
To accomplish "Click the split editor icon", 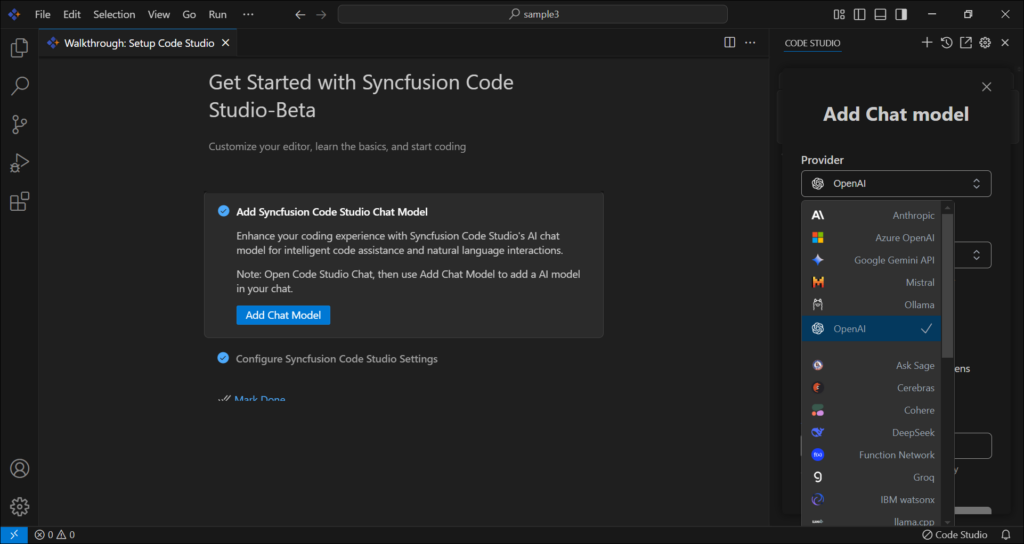I will 730,43.
